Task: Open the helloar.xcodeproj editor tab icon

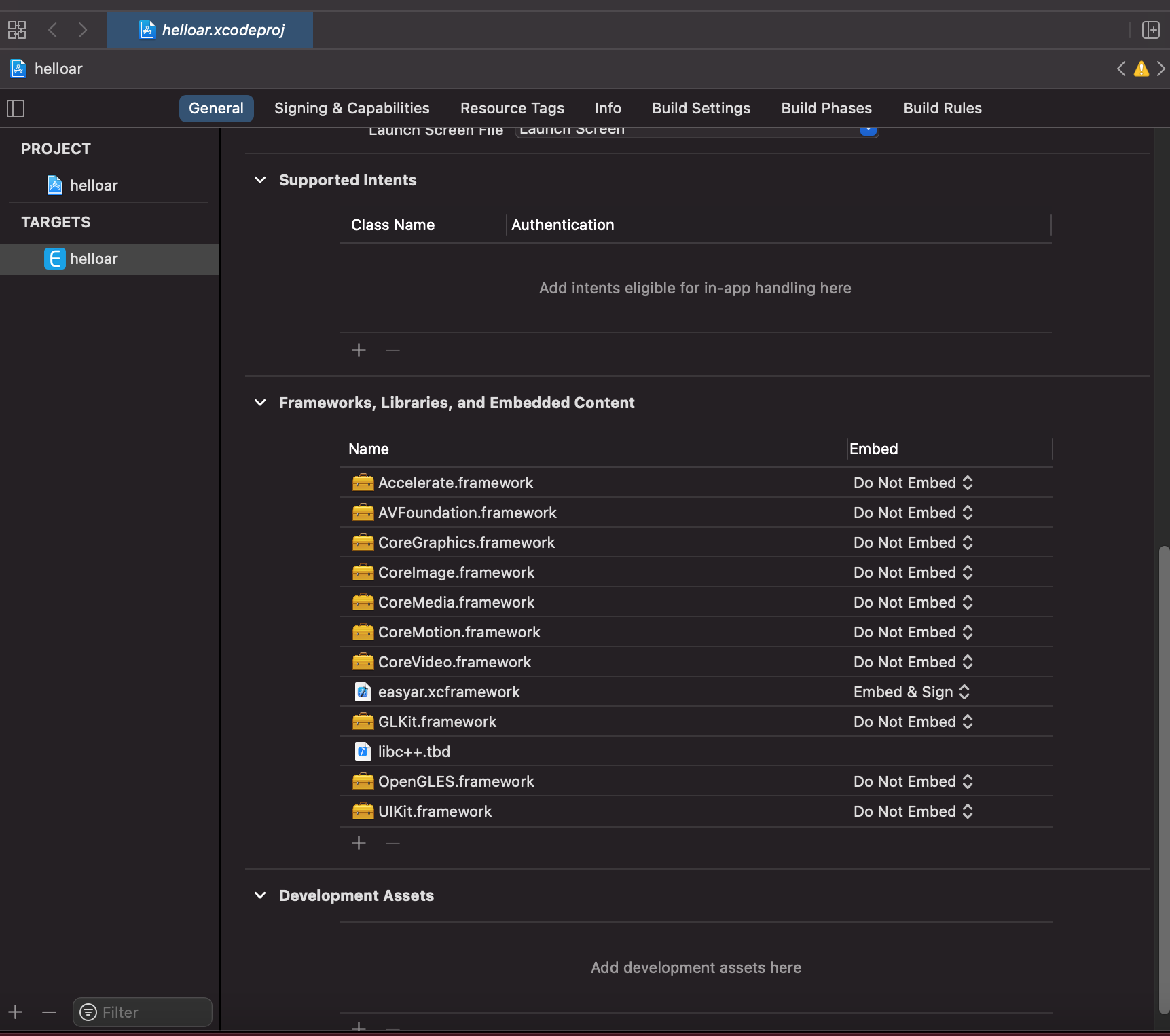Action: [x=147, y=30]
